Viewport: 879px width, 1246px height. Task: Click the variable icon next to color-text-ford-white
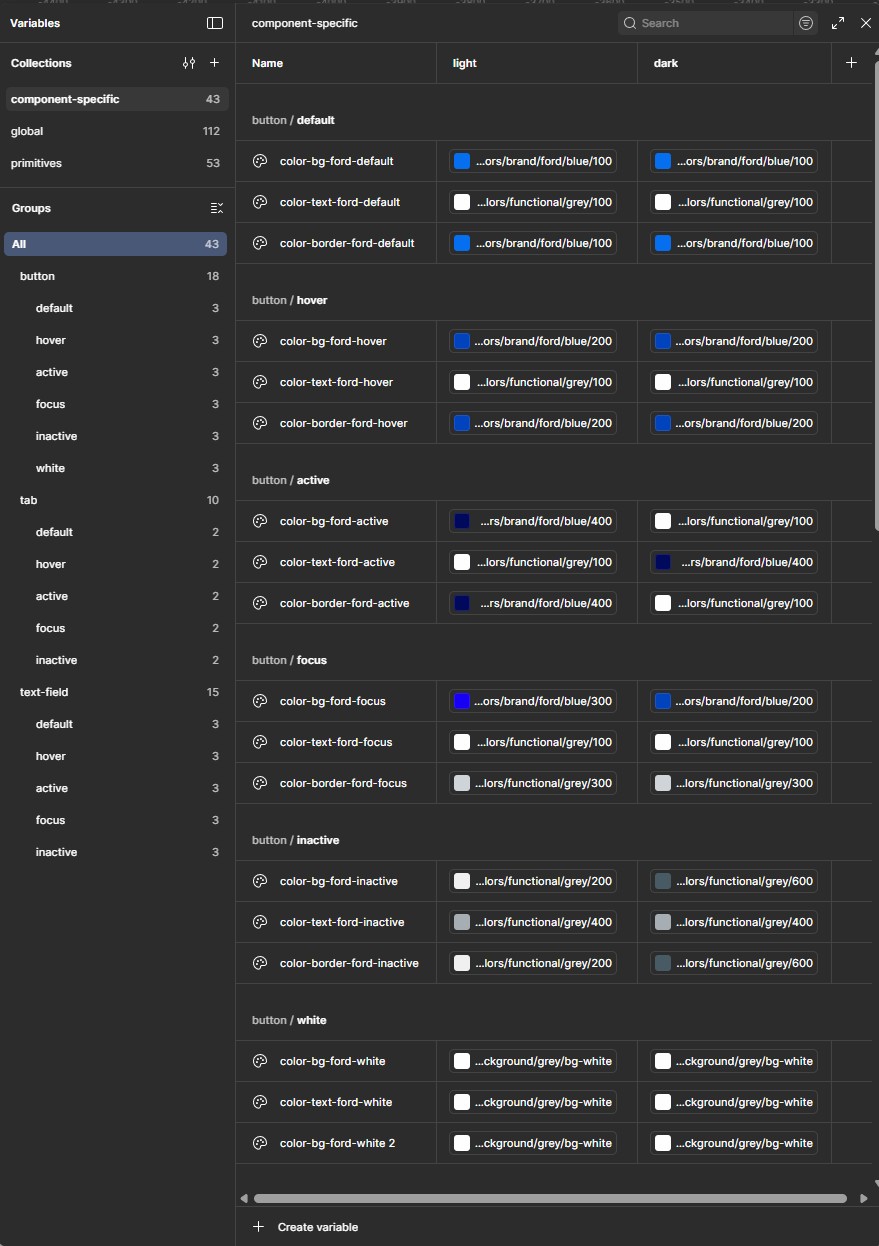(259, 1102)
